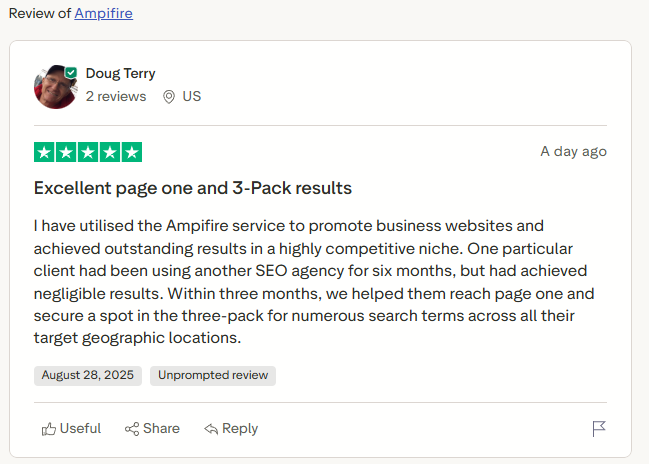Click the third star in the rating

point(88,152)
